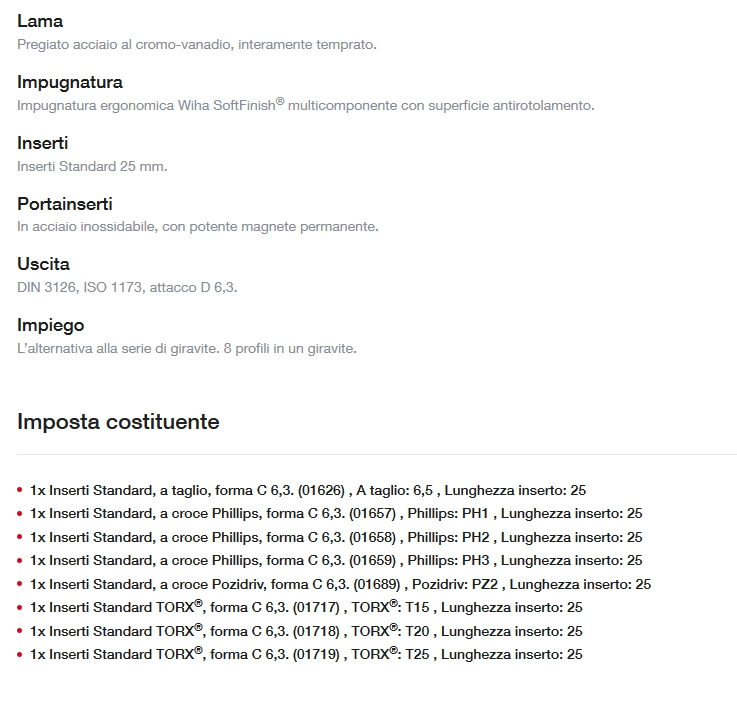
Task: Click the Uscita heading
Action: click(x=44, y=265)
